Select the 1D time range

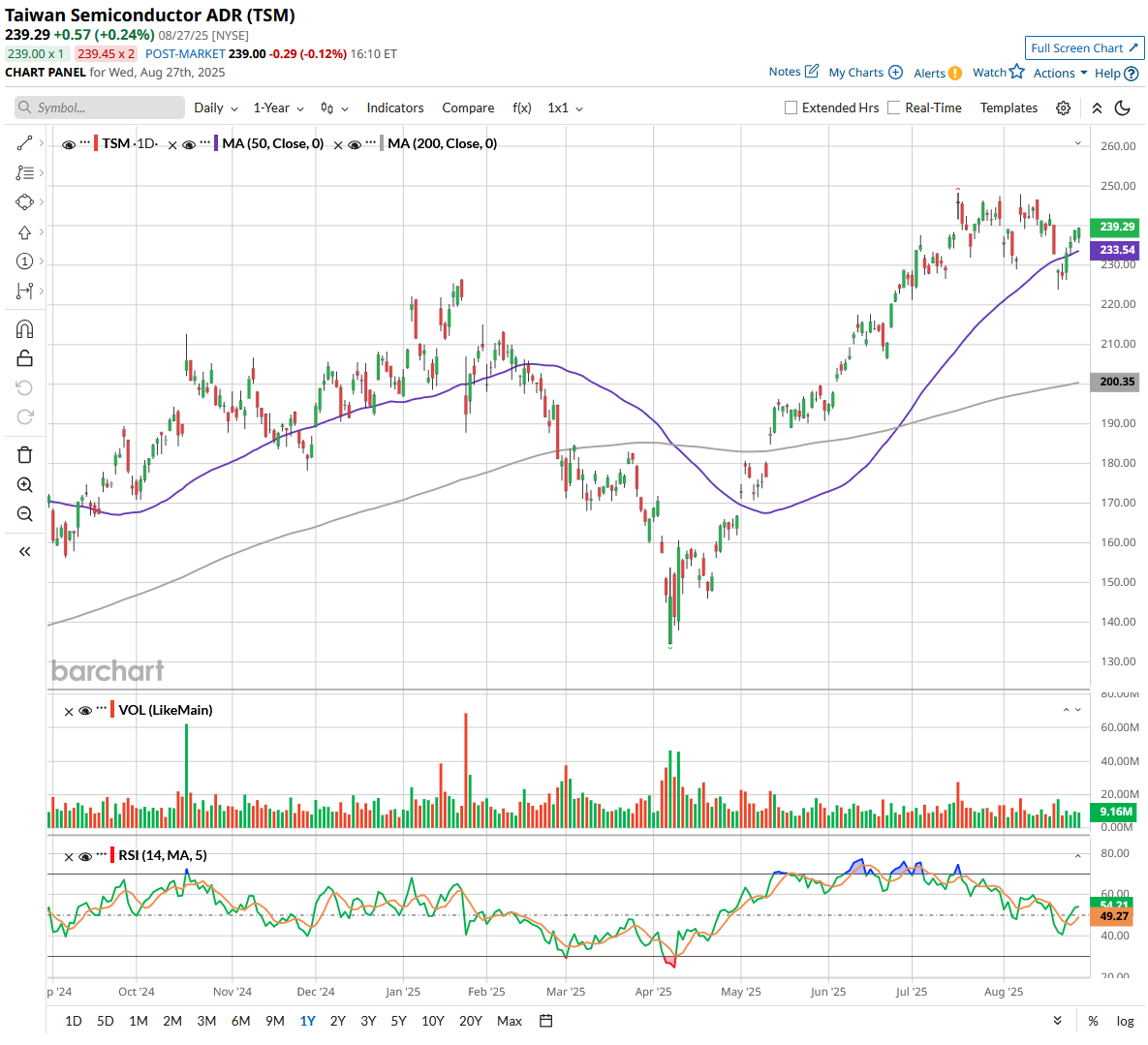point(74,1021)
